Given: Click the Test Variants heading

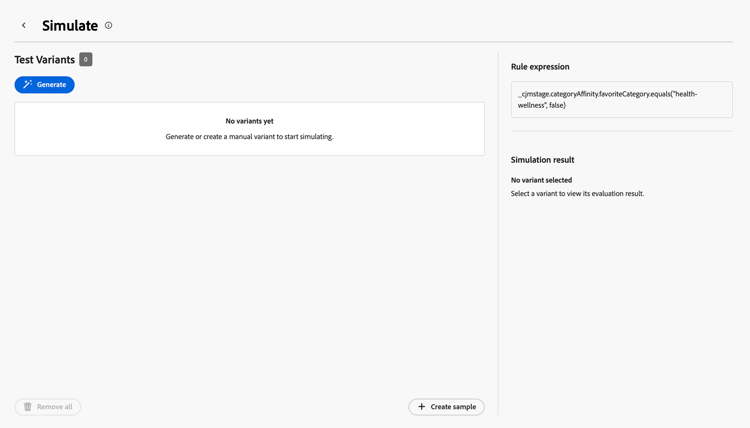Looking at the screenshot, I should [44, 59].
